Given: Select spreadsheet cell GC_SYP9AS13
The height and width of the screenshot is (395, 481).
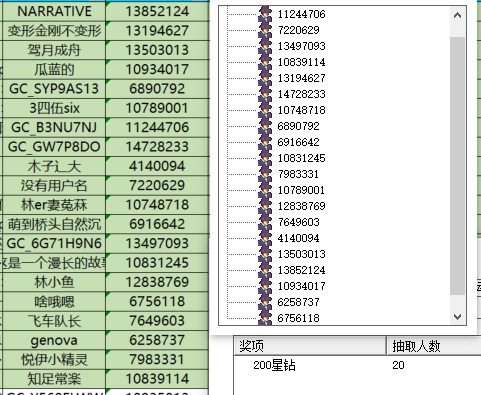Looking at the screenshot, I should [54, 89].
